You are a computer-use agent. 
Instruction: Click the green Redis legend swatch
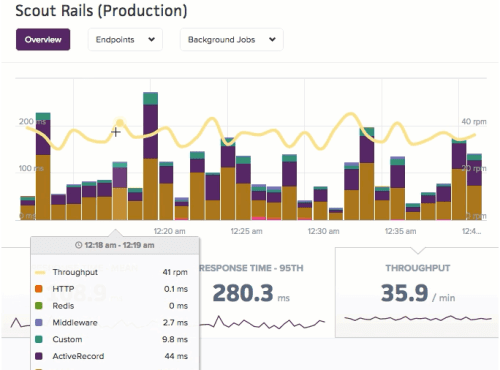[39, 305]
